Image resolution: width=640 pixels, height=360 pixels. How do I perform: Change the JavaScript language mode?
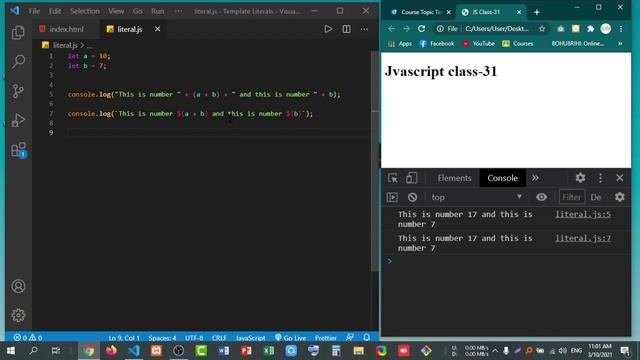pos(251,338)
